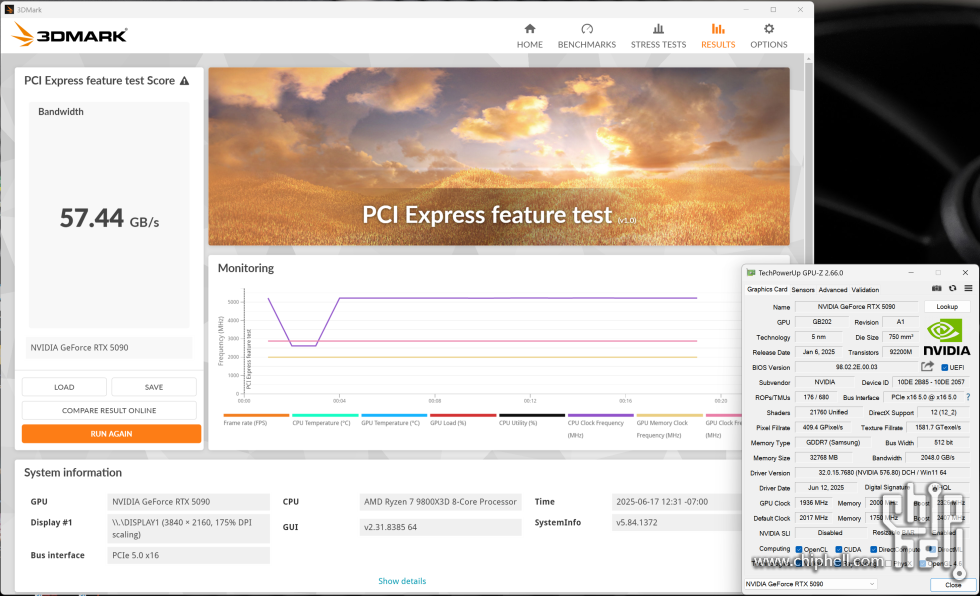
Task: Select the Graphics Card tab in GPU-Z
Action: click(x=767, y=289)
